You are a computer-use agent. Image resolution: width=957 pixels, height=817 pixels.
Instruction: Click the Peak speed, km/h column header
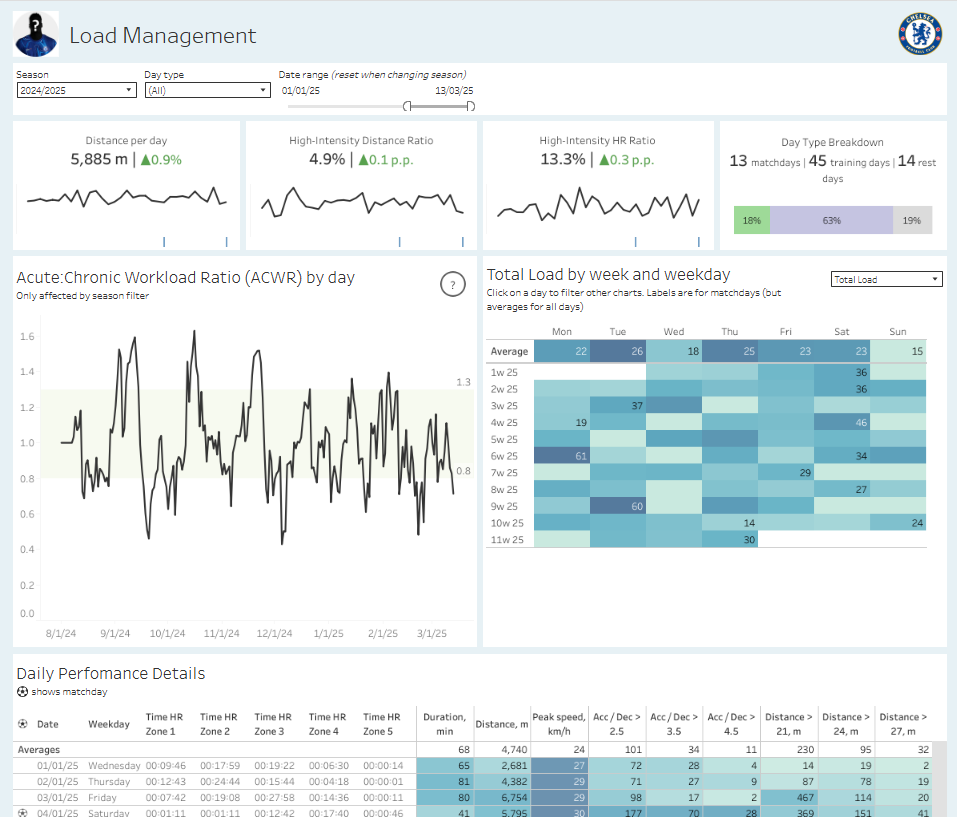[558, 724]
